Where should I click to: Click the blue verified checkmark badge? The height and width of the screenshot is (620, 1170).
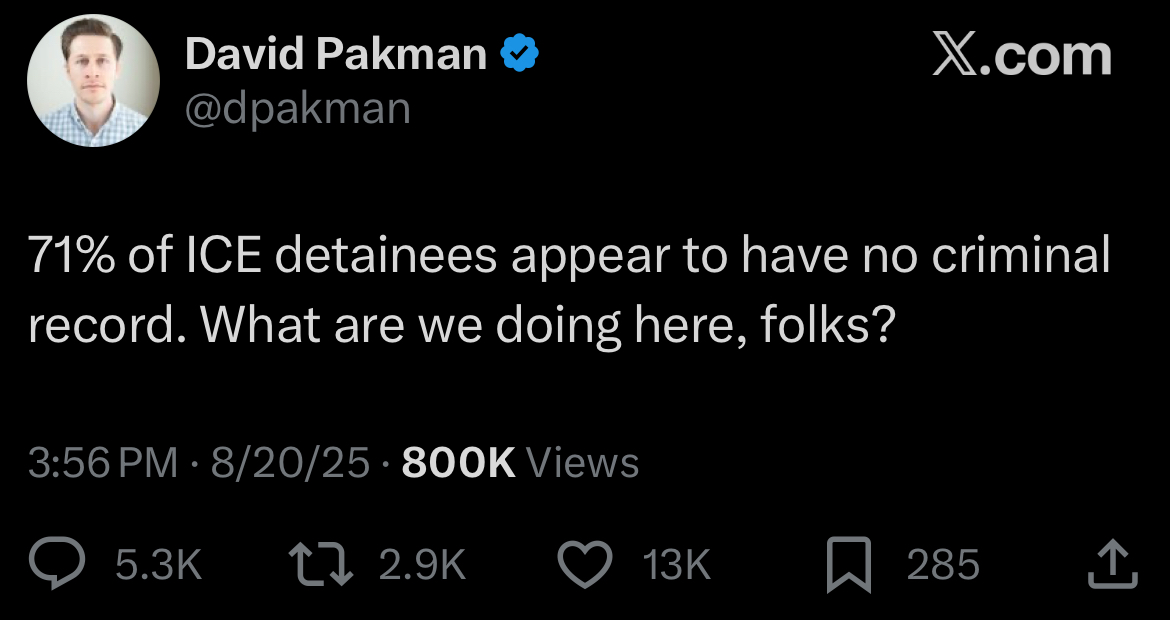point(520,55)
